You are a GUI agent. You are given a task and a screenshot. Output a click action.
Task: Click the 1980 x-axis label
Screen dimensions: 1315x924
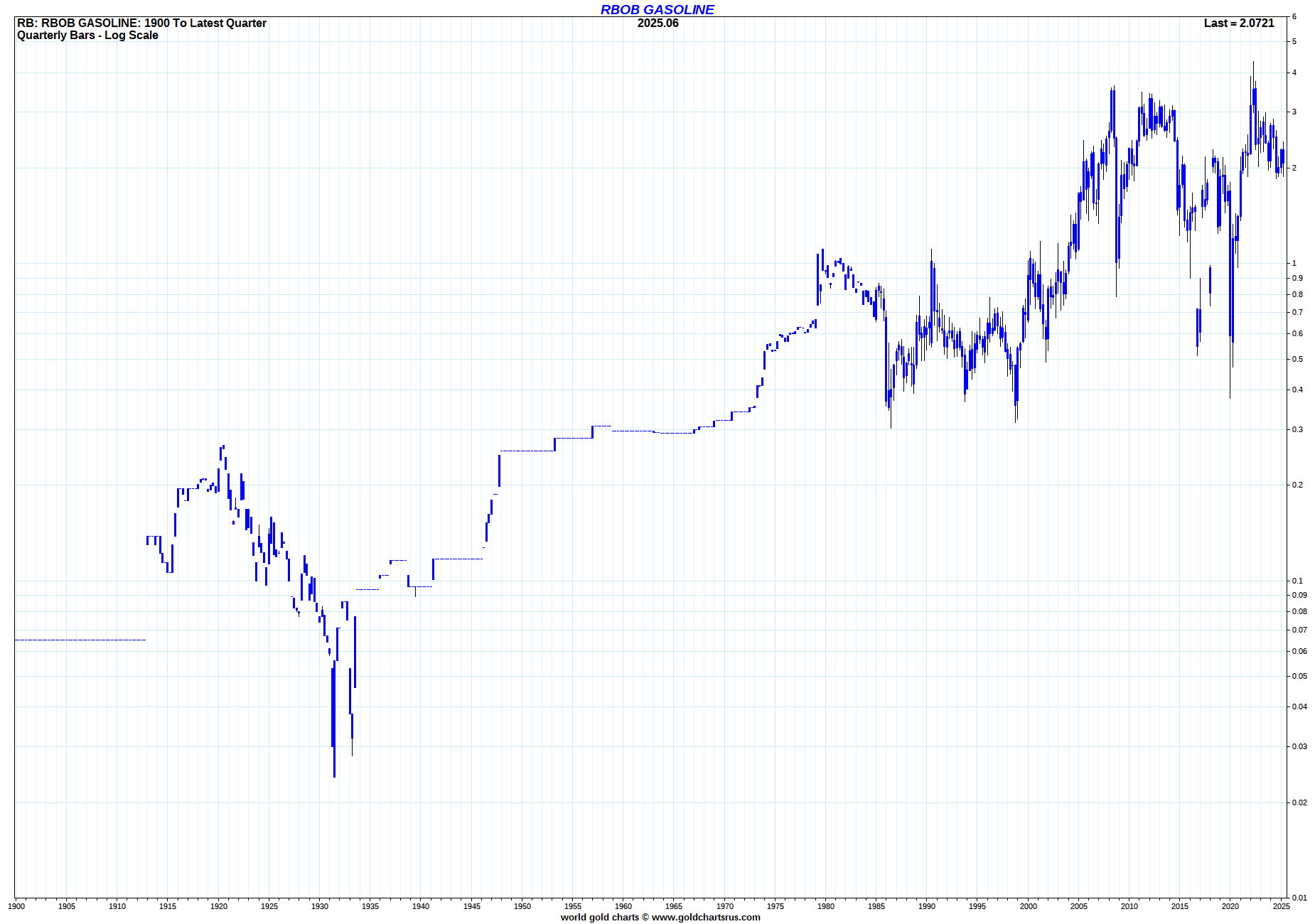[x=826, y=906]
